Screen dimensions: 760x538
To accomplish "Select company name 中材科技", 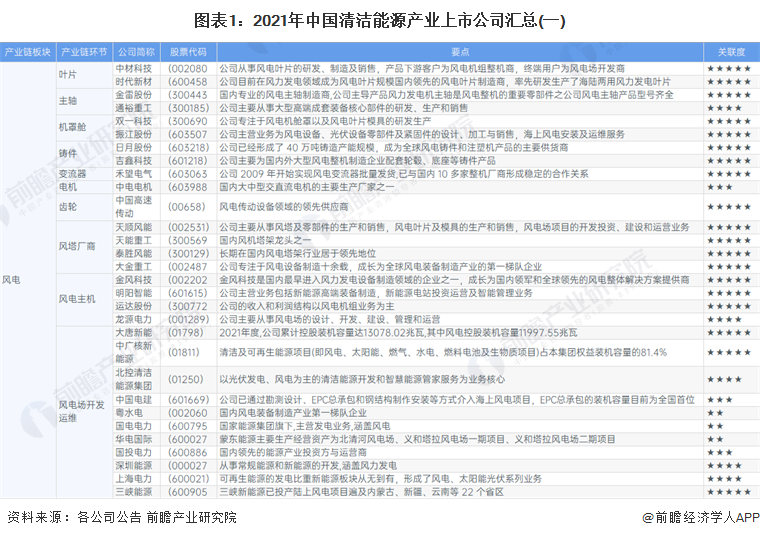I will (133, 68).
